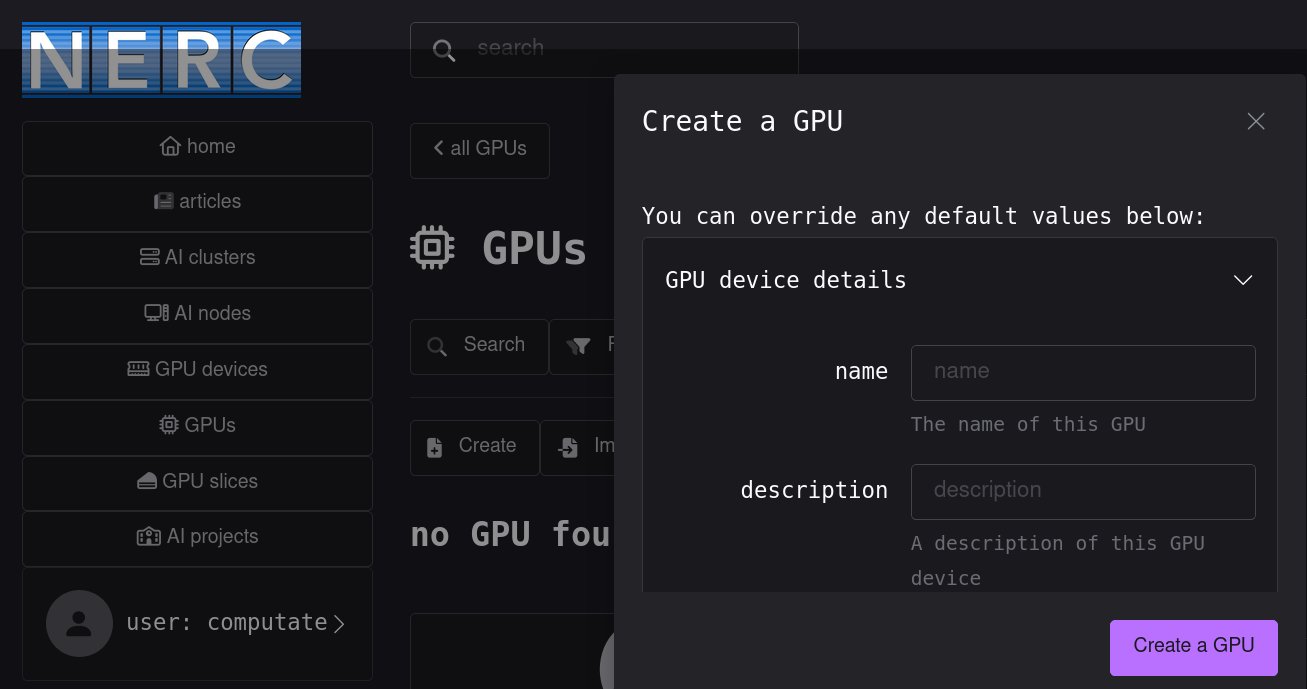Open the AI projects page
The width and height of the screenshot is (1307, 689).
coord(197,536)
